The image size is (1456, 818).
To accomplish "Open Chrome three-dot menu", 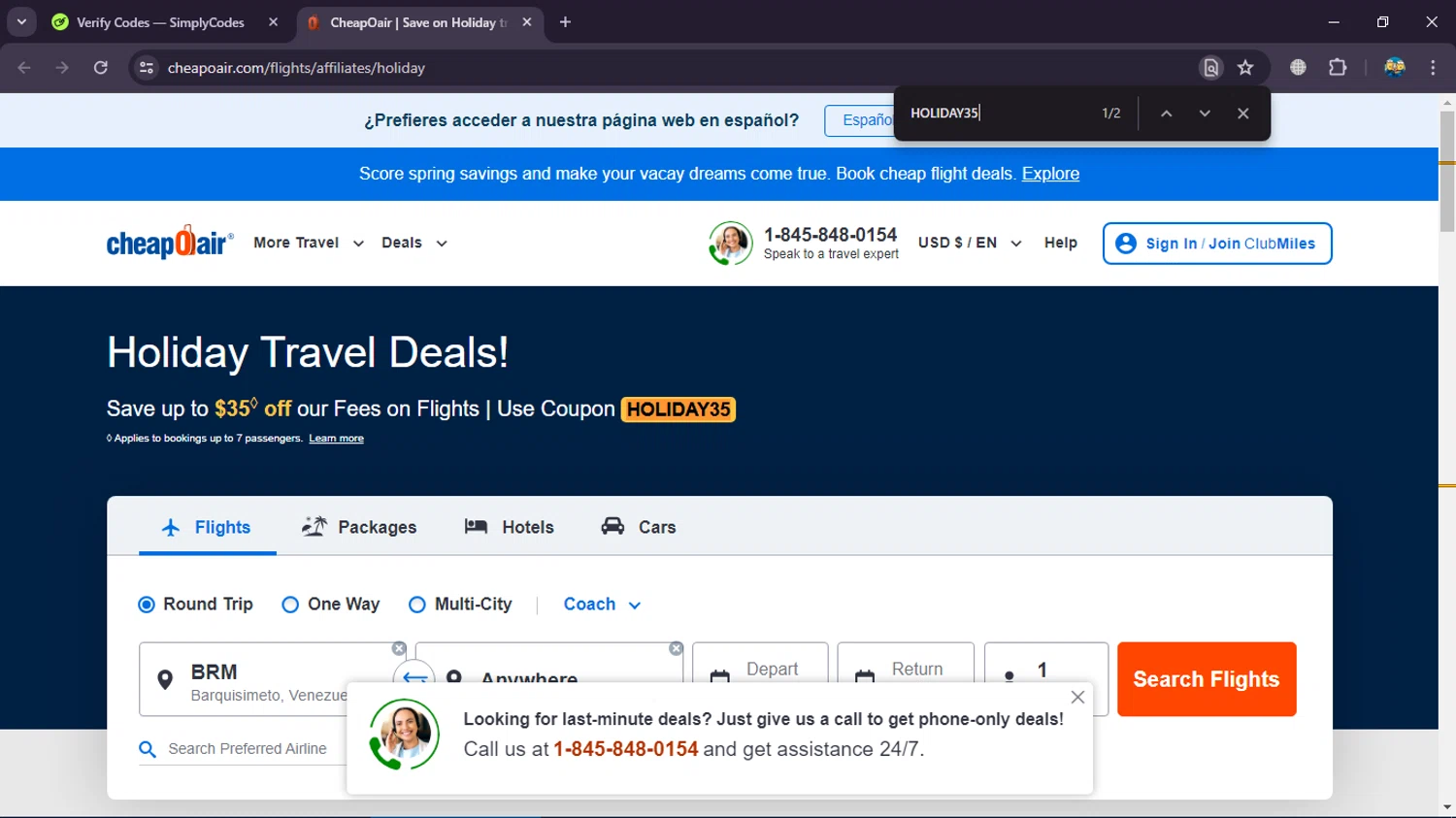I will (x=1433, y=68).
